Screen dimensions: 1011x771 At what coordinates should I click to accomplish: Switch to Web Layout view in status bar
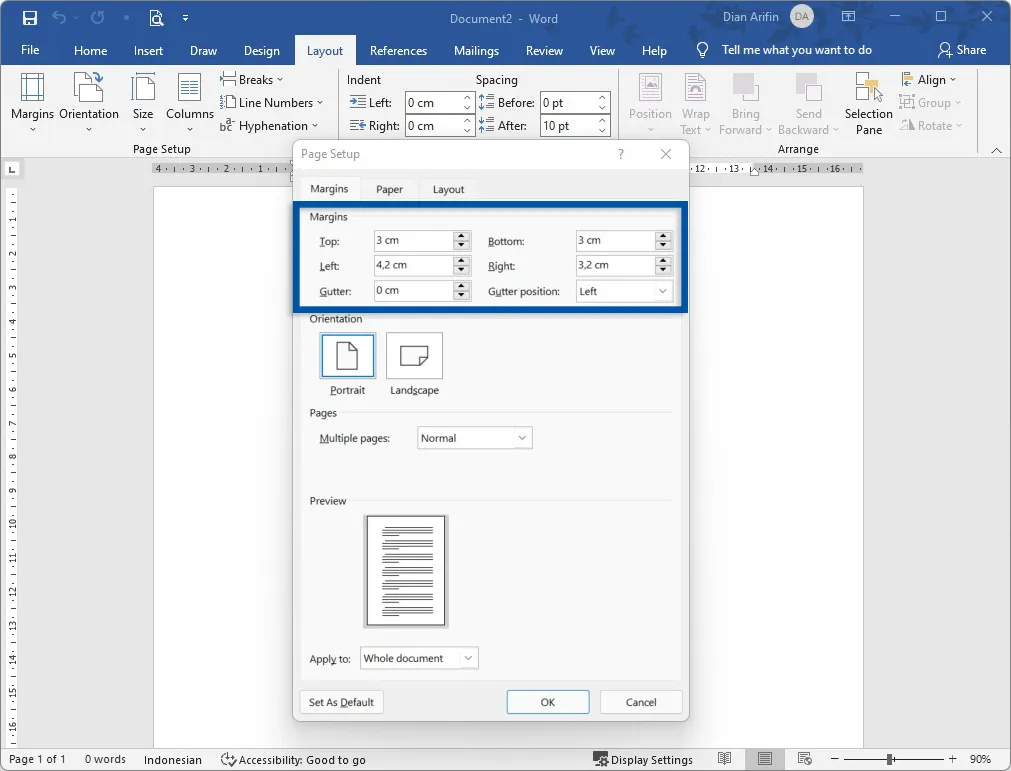(805, 759)
